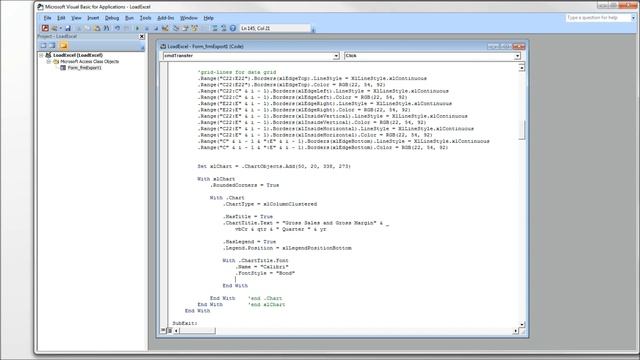Image resolution: width=640 pixels, height=360 pixels.
Task: Collapse the Microsoft Access Class Objects folder
Action: point(49,61)
